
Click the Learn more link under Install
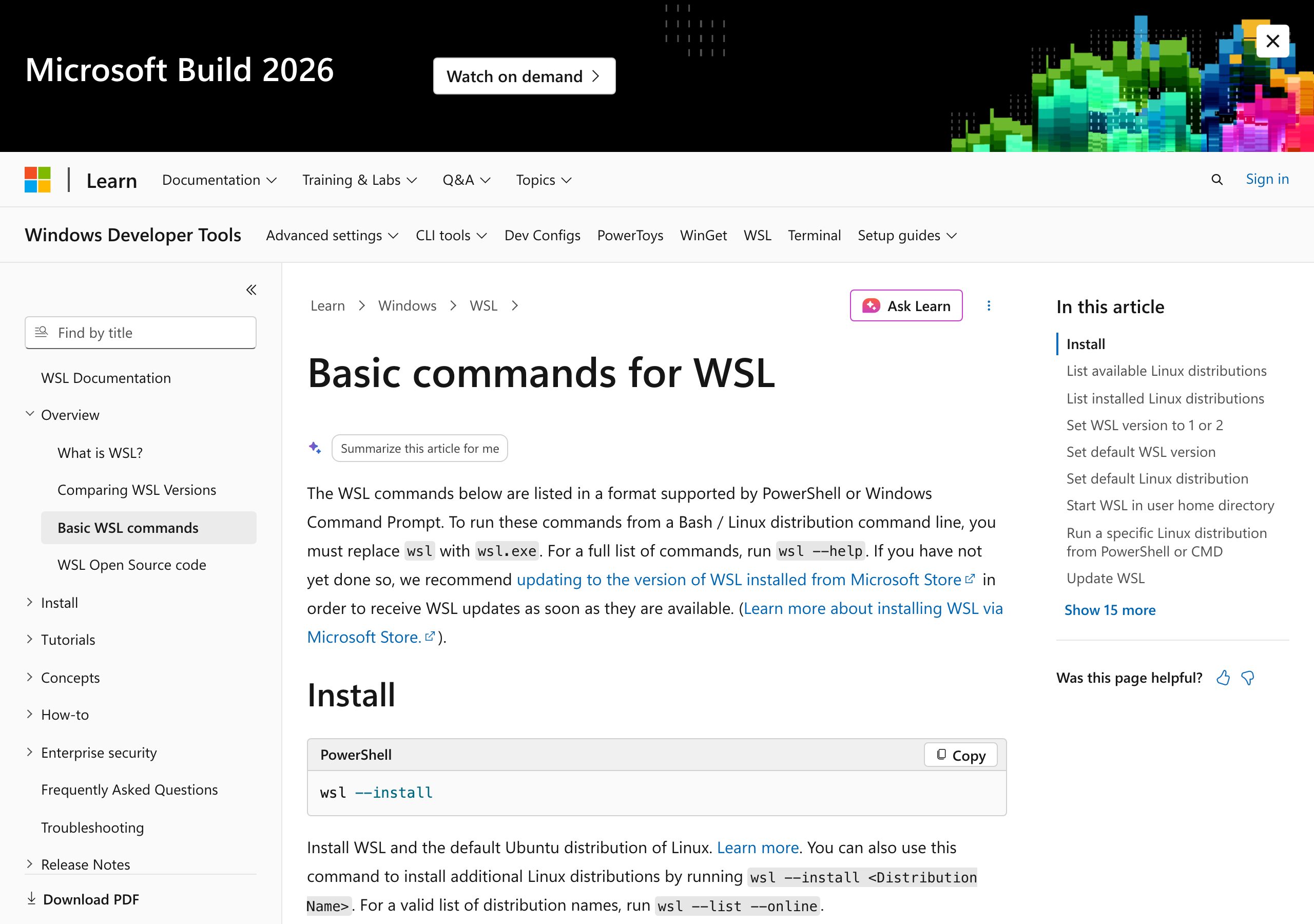pos(758,848)
